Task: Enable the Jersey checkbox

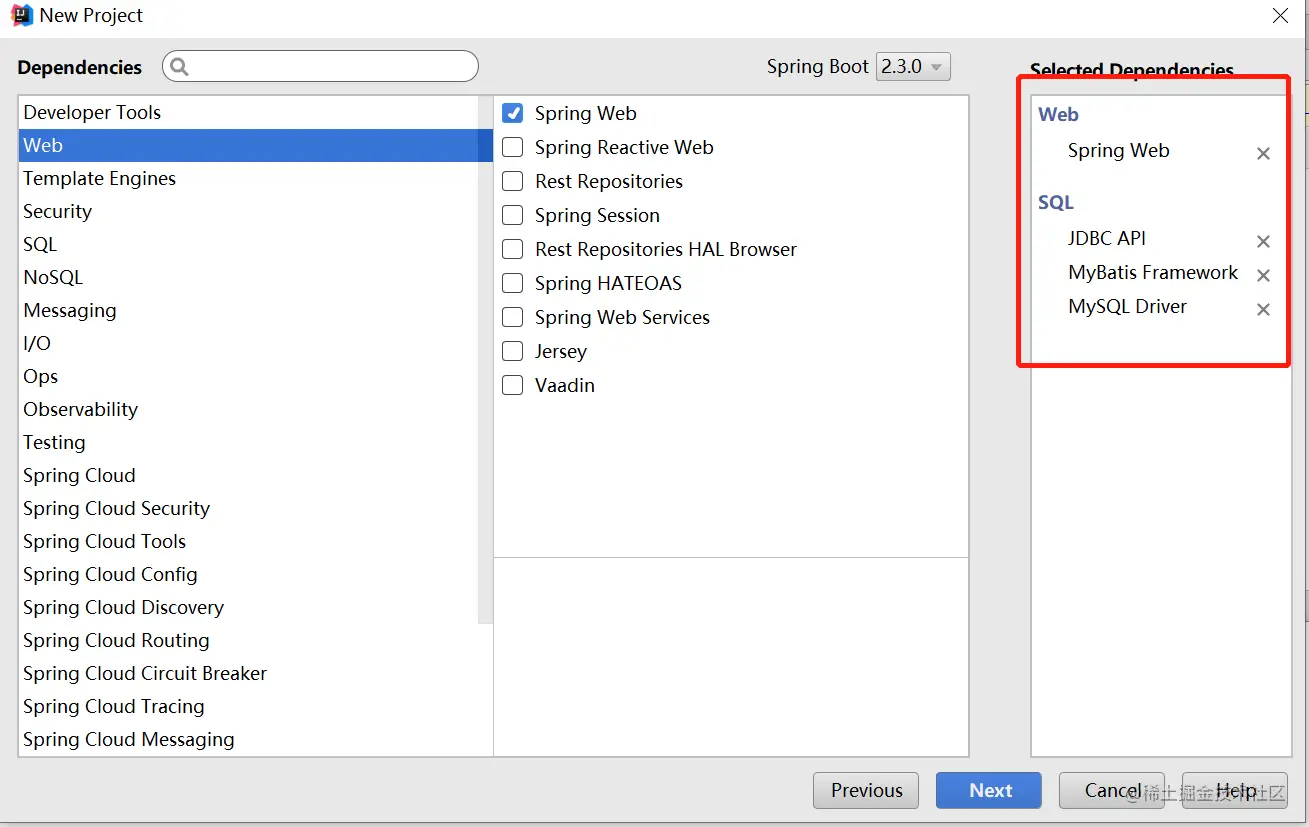Action: 512,351
